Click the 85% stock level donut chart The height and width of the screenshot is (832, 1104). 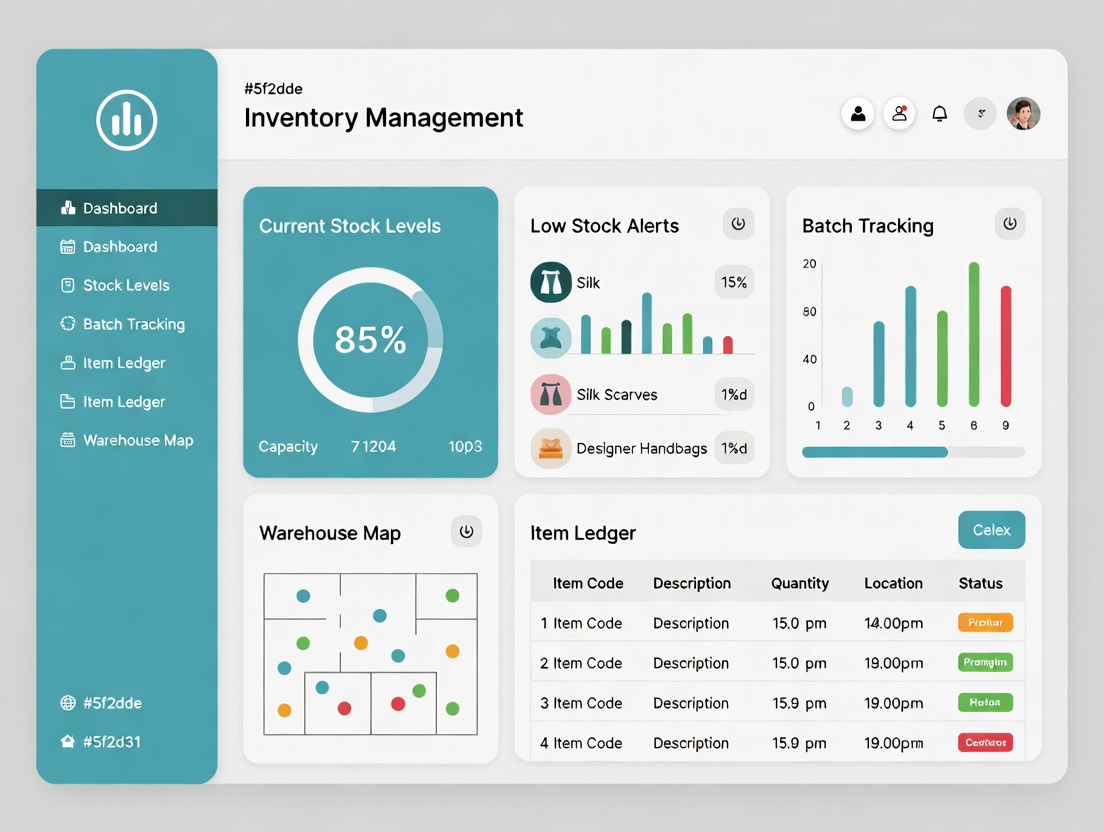(x=370, y=340)
